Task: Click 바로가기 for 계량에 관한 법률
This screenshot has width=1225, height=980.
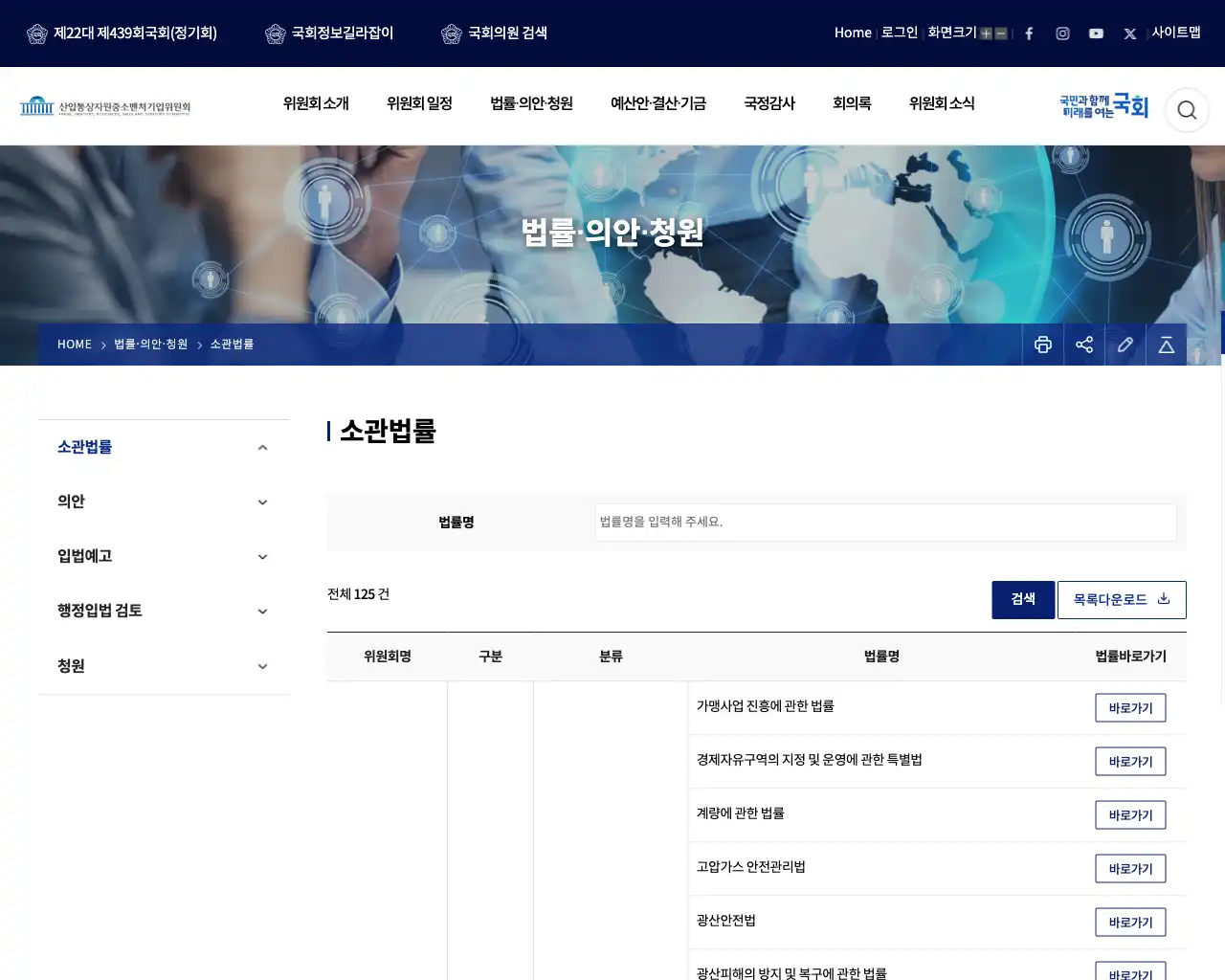Action: click(1130, 815)
